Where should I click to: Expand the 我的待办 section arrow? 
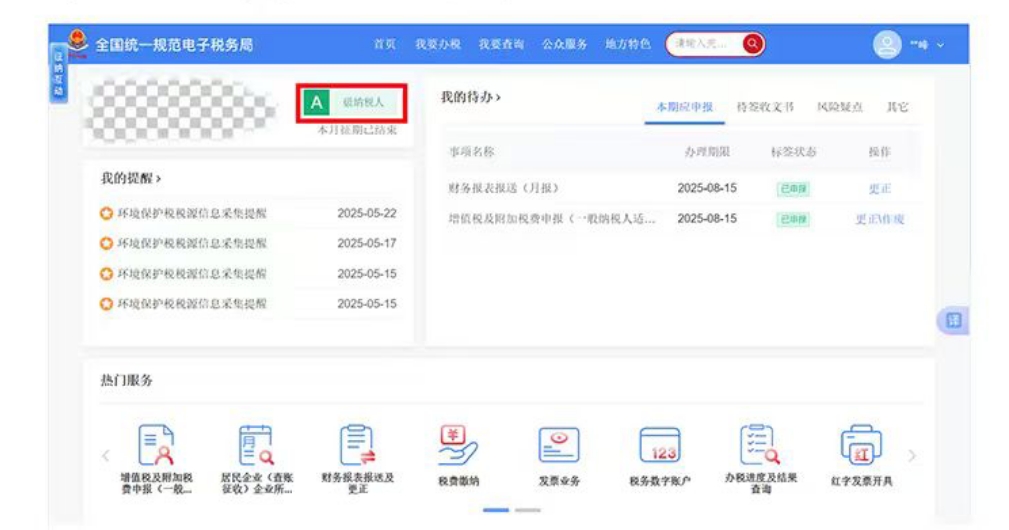click(x=498, y=97)
